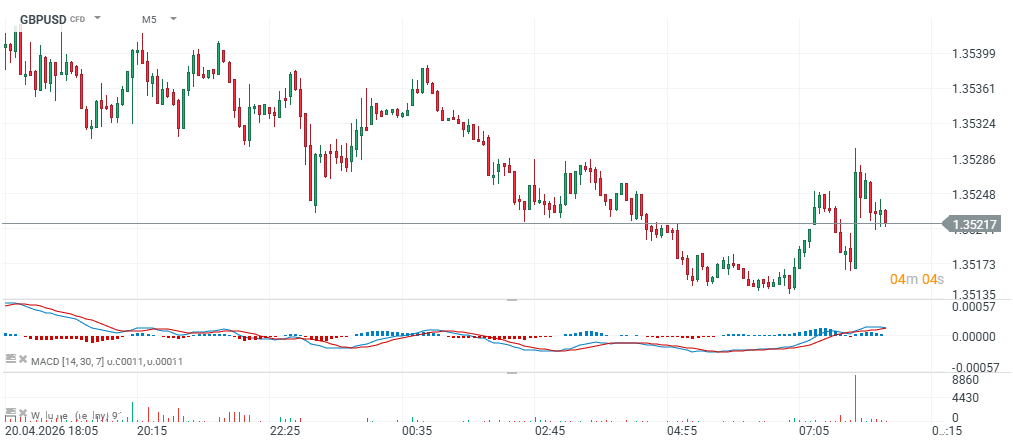
Task: Click the CFD tag beside GBPUSD
Action: 77,20
